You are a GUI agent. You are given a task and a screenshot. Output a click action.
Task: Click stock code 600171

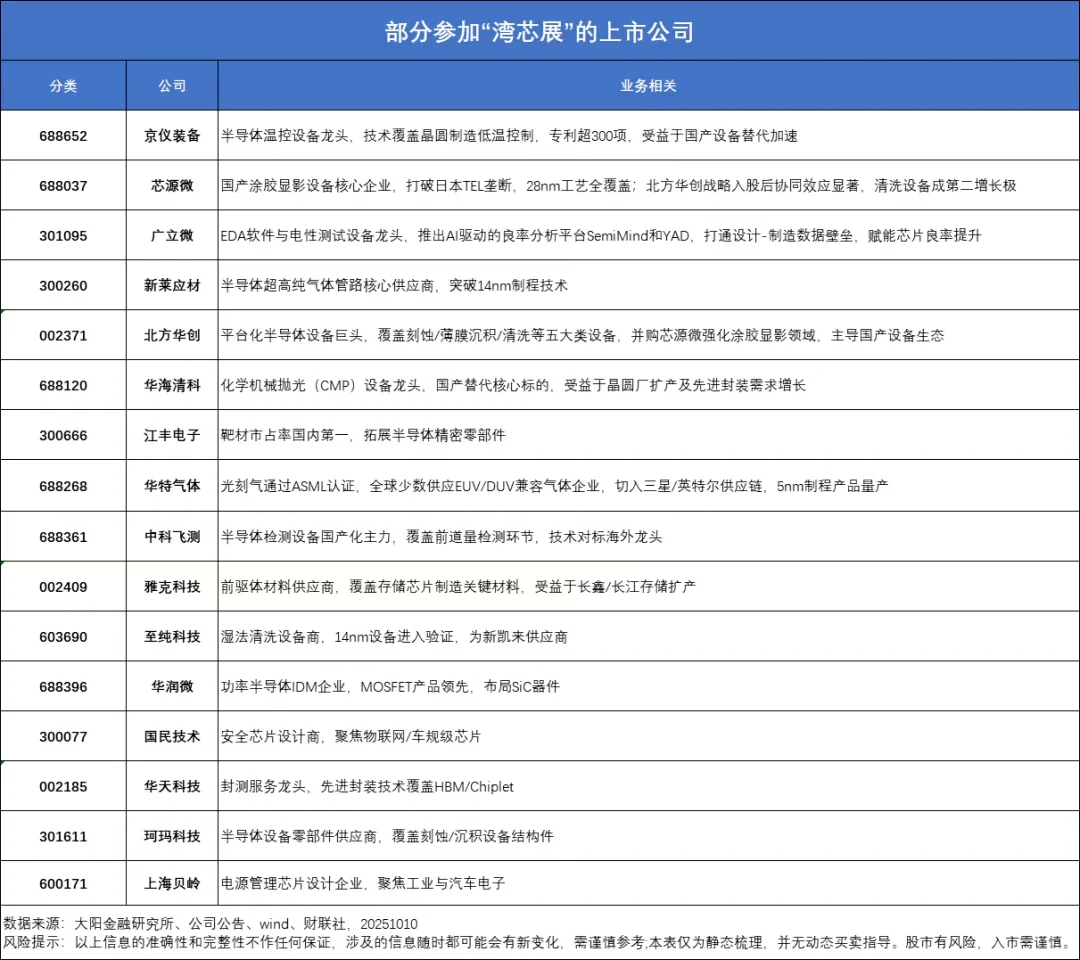pyautogui.click(x=63, y=884)
